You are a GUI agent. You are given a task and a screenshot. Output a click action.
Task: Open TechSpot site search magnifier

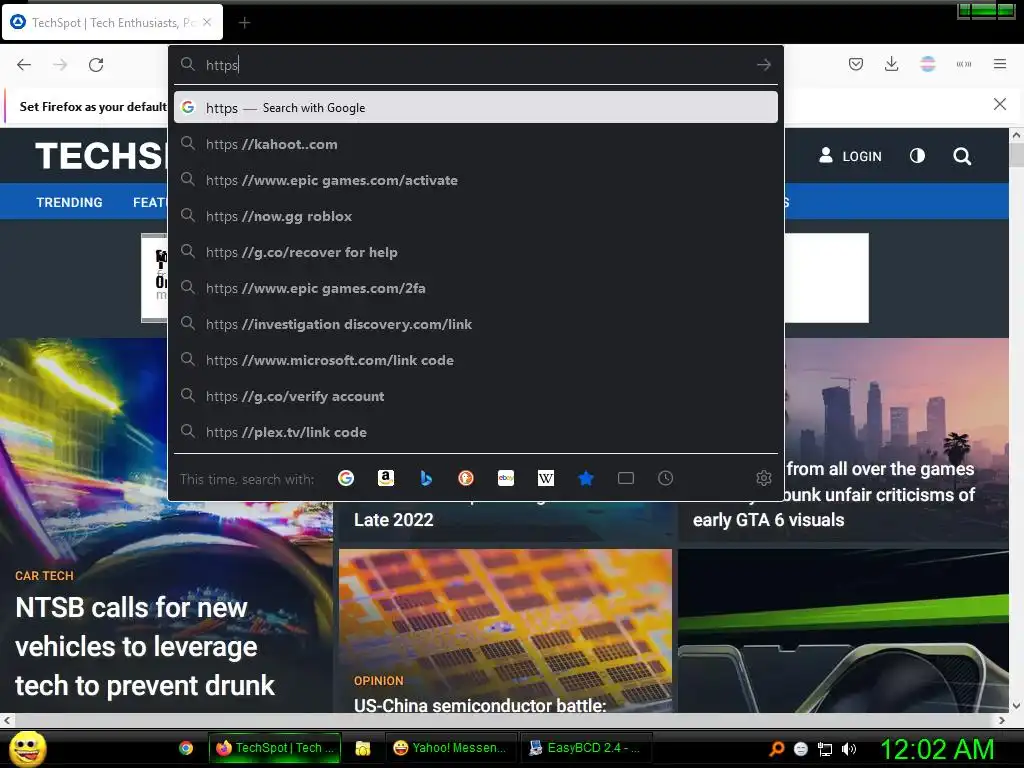point(962,156)
